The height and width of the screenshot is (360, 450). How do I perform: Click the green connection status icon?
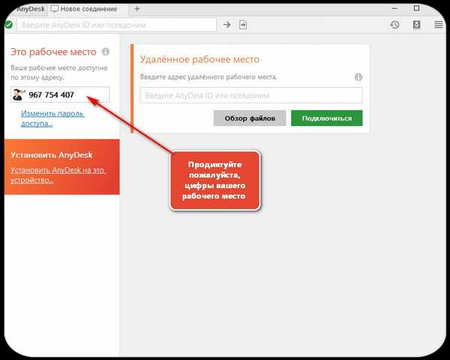point(9,25)
